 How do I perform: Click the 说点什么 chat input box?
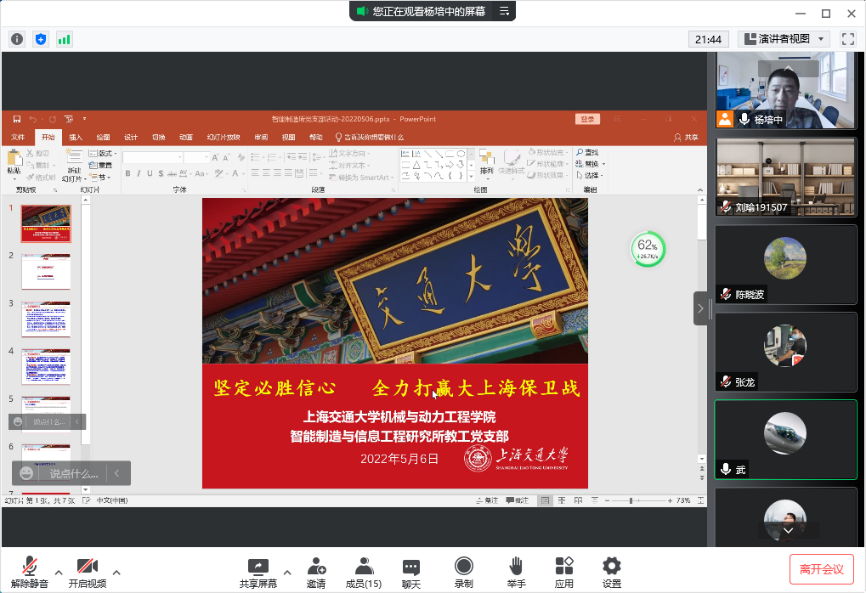pos(61,473)
